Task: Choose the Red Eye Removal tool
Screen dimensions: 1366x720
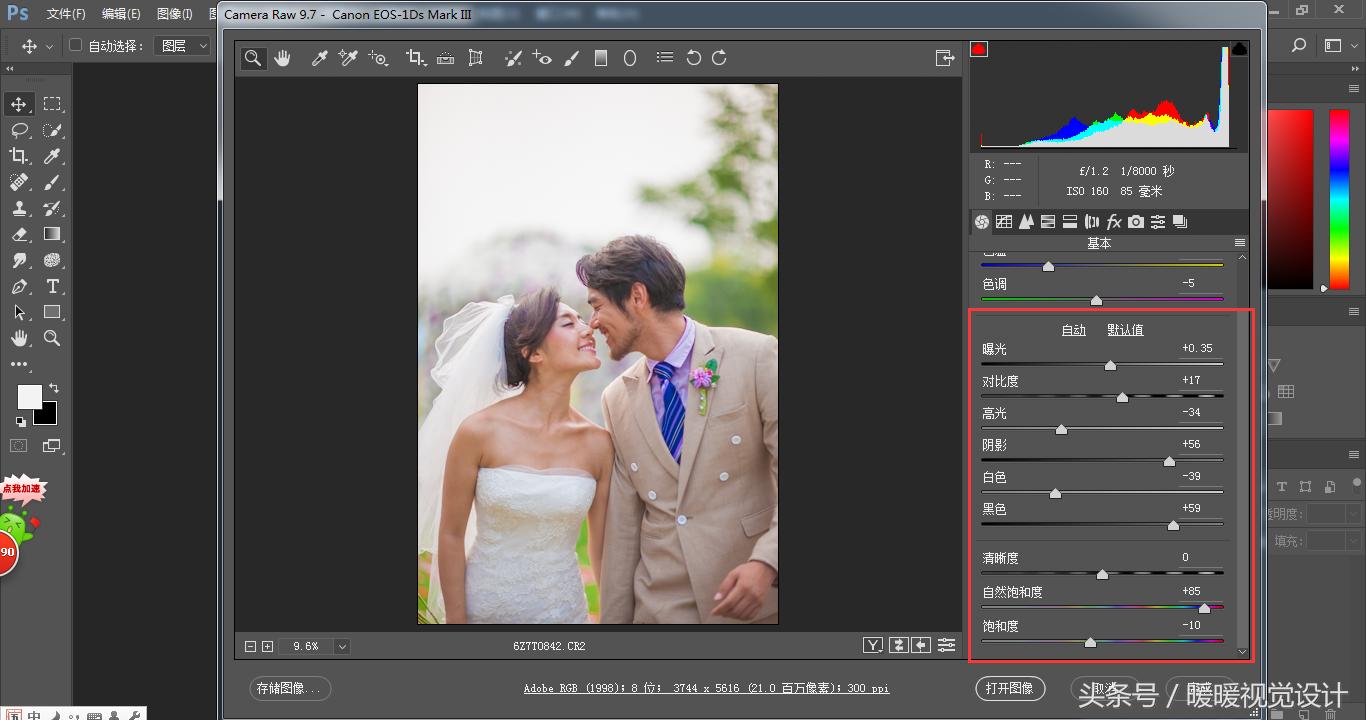Action: click(x=542, y=58)
